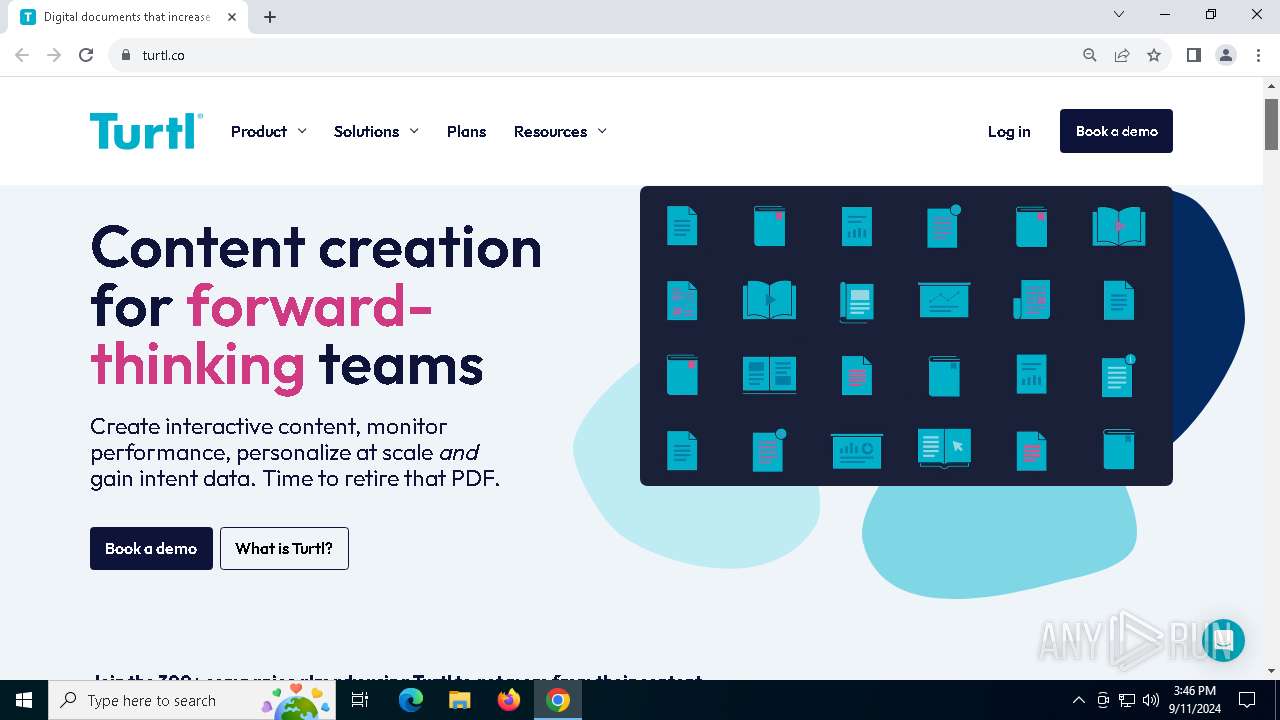
Task: Open the Plans page
Action: (466, 131)
